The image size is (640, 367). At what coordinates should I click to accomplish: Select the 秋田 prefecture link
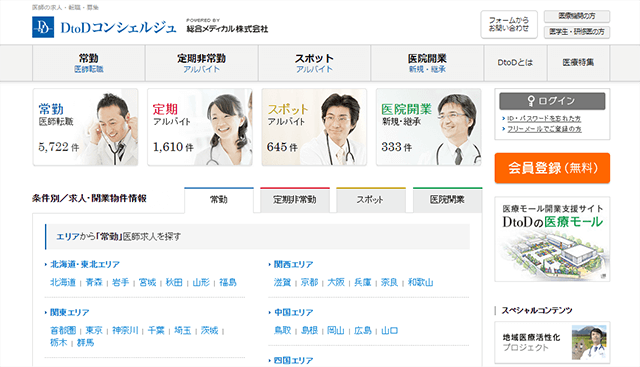[174, 282]
